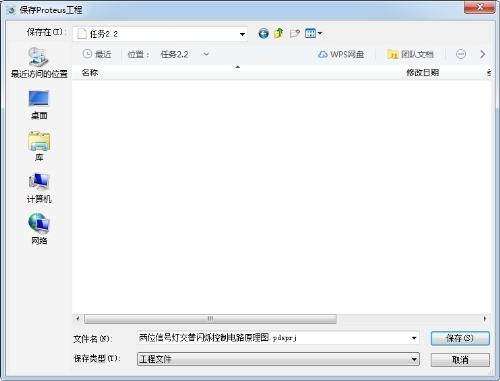Click the Save button
Viewport: 500px width, 381px height.
point(460,338)
